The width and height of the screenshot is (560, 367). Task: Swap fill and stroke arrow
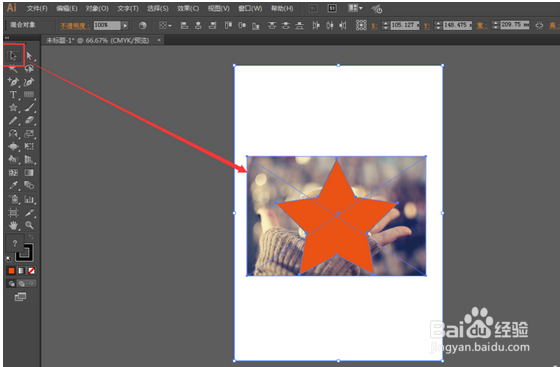tap(31, 237)
